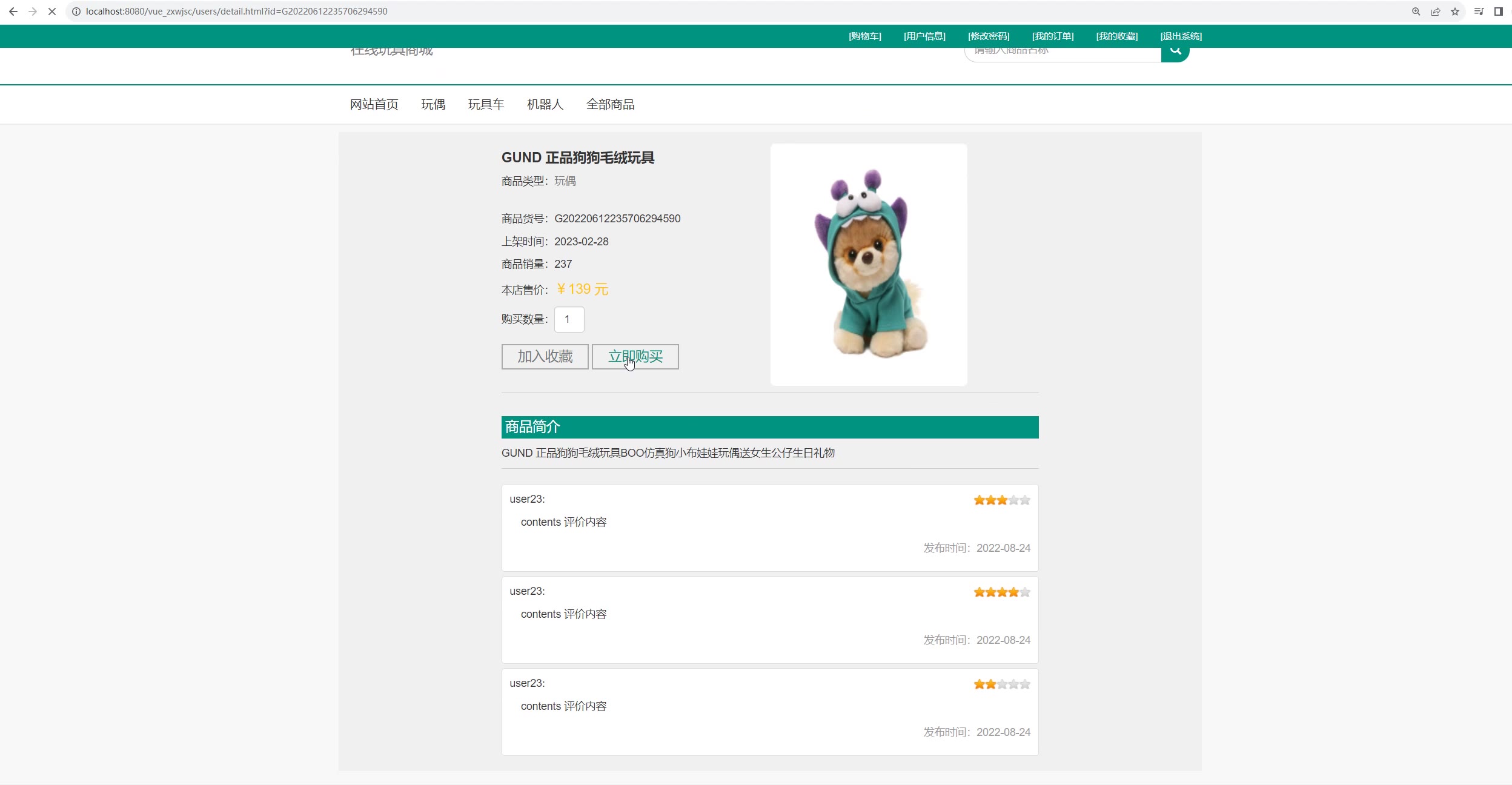Viewport: 1512px width, 785px height.
Task: Select 玩具车 category menu item
Action: point(486,105)
